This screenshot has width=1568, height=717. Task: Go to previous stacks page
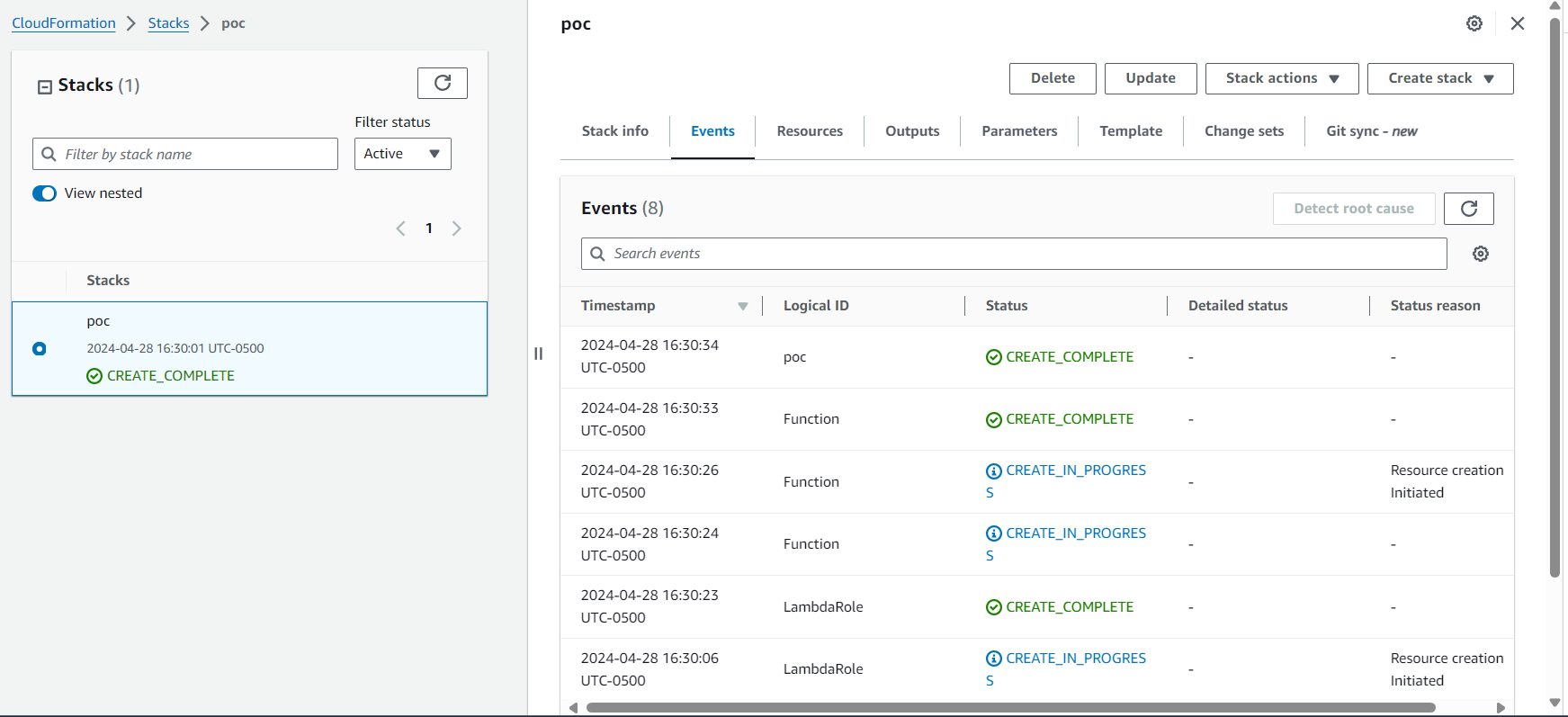click(401, 229)
